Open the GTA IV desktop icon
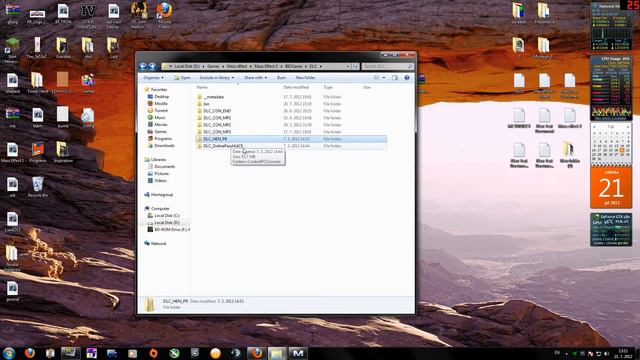Image resolution: width=640 pixels, height=360 pixels. pyautogui.click(x=88, y=15)
